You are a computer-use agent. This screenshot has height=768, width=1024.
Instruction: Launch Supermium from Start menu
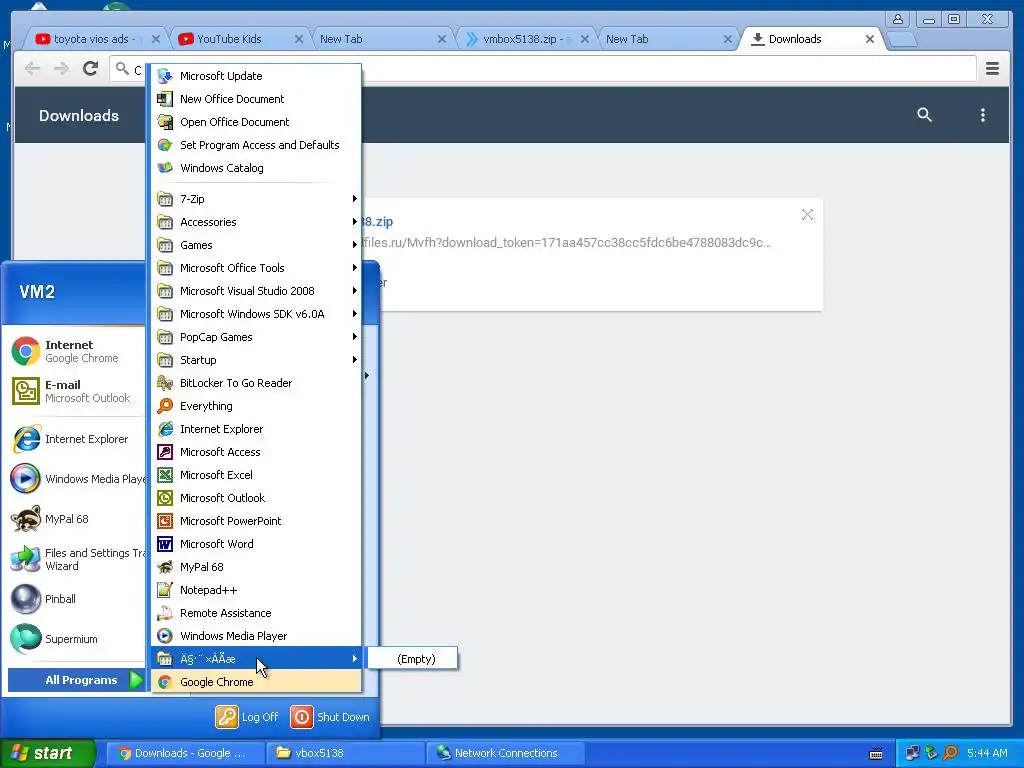point(77,639)
